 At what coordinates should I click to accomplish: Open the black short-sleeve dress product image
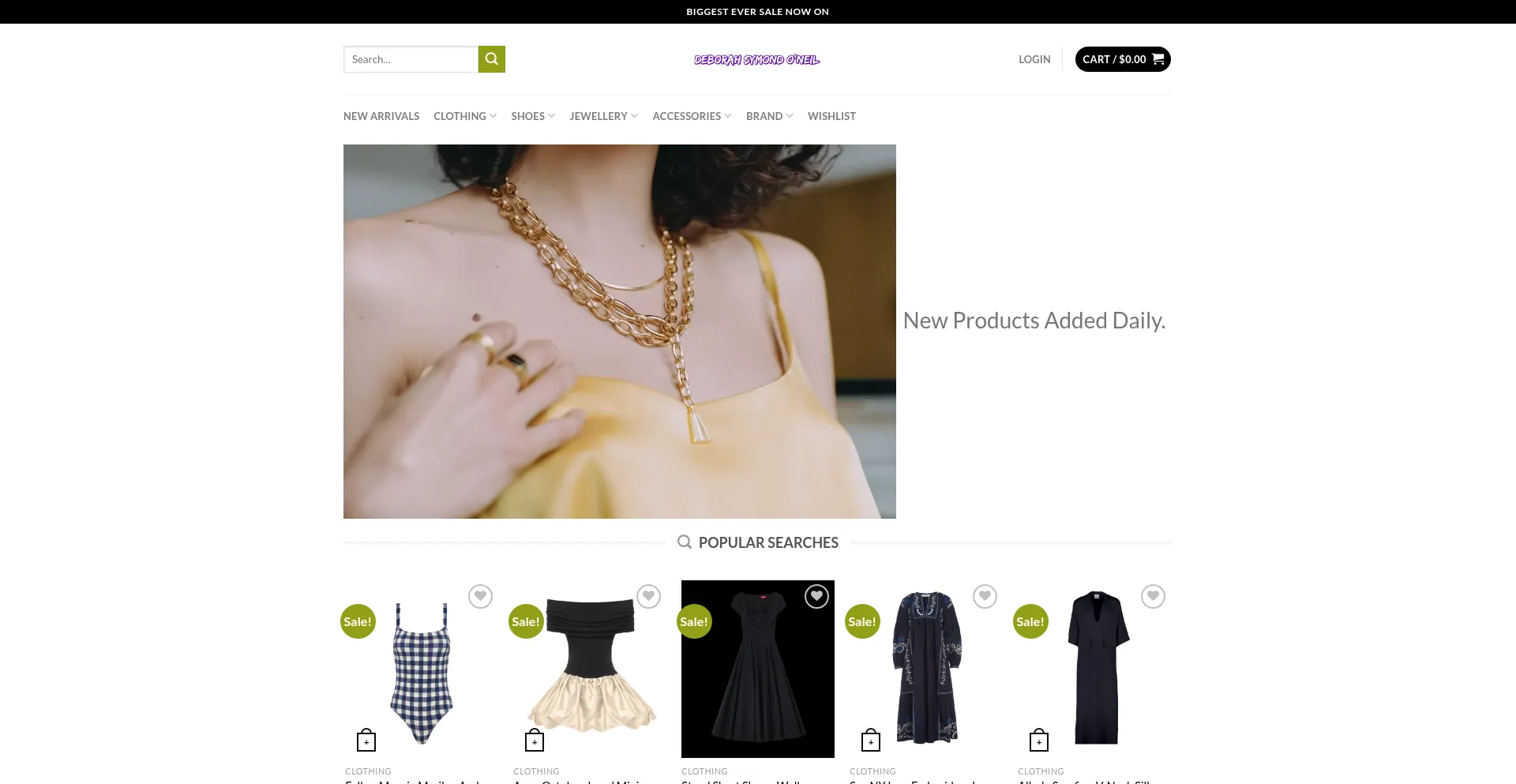tap(758, 670)
